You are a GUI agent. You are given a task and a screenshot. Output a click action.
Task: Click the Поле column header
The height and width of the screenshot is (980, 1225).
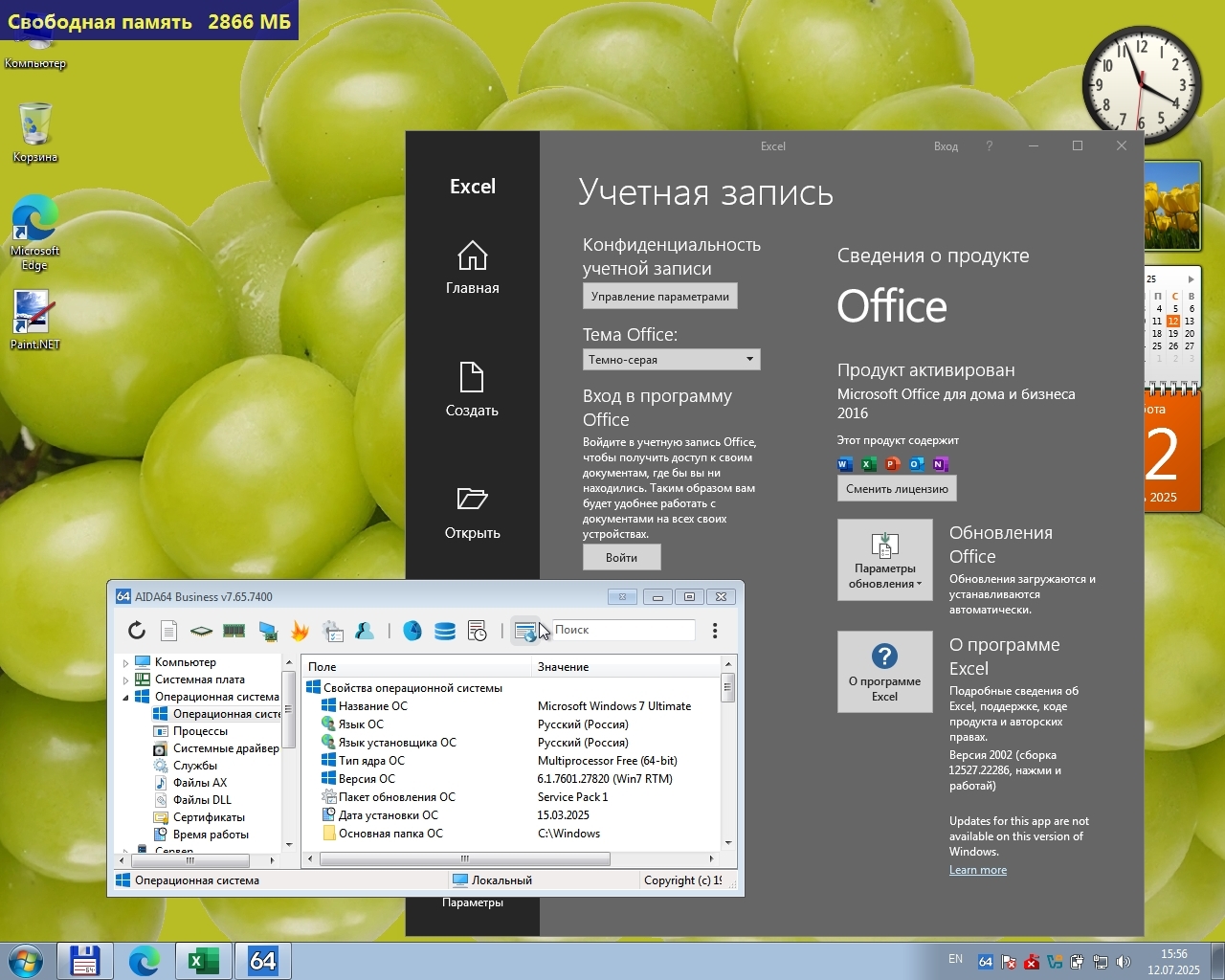pyautogui.click(x=416, y=667)
